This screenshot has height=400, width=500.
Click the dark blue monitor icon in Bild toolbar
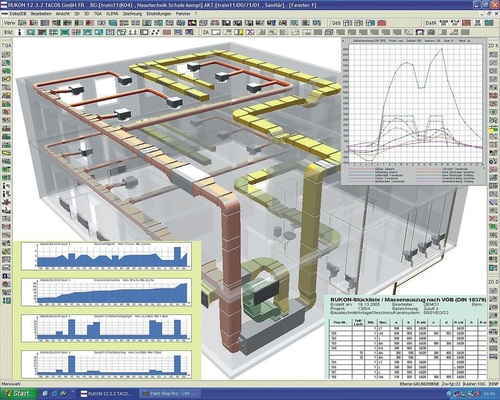tap(189, 32)
